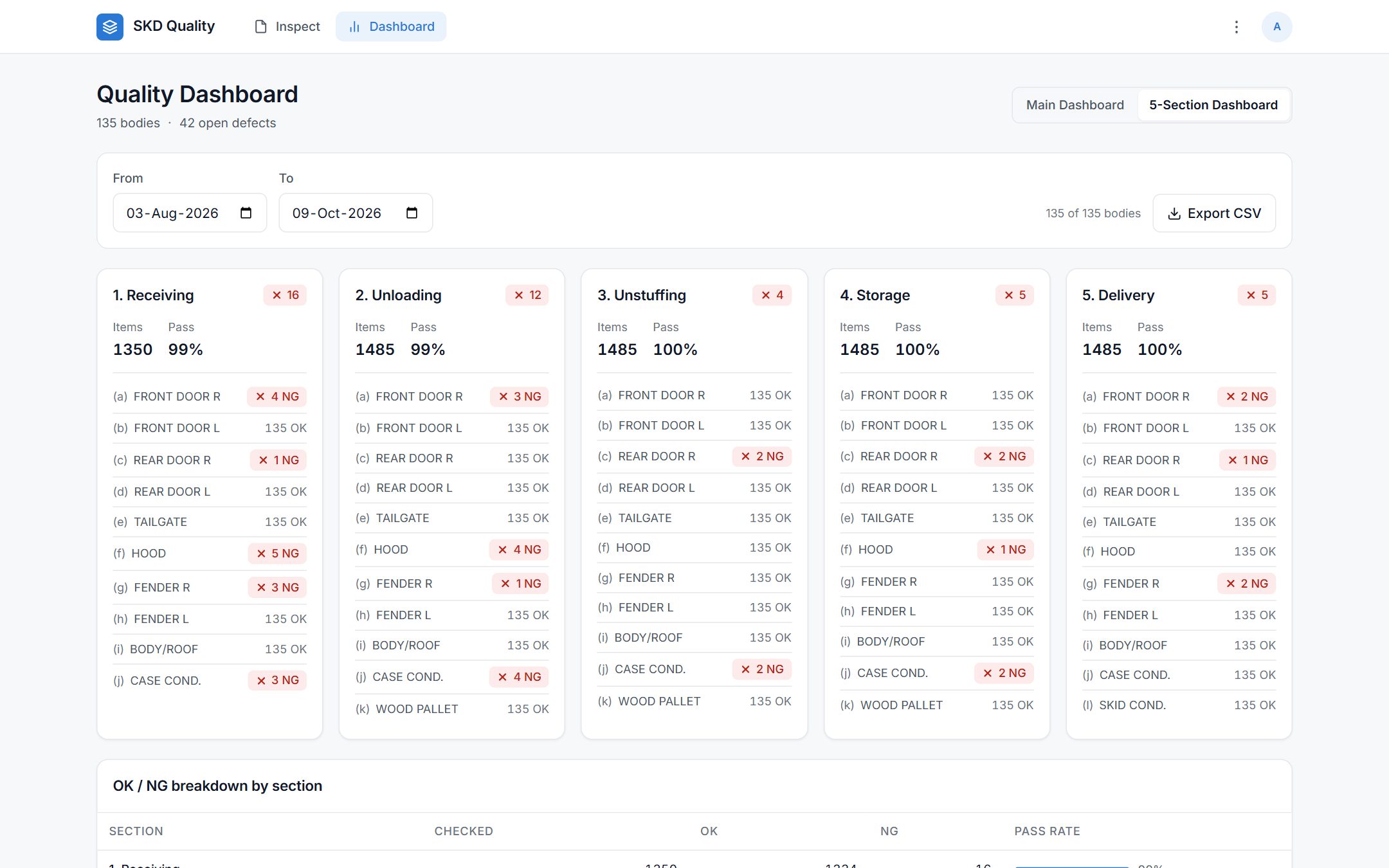Click Unloading HOOD 4 NG badge
The width and height of the screenshot is (1389, 868).
point(520,550)
